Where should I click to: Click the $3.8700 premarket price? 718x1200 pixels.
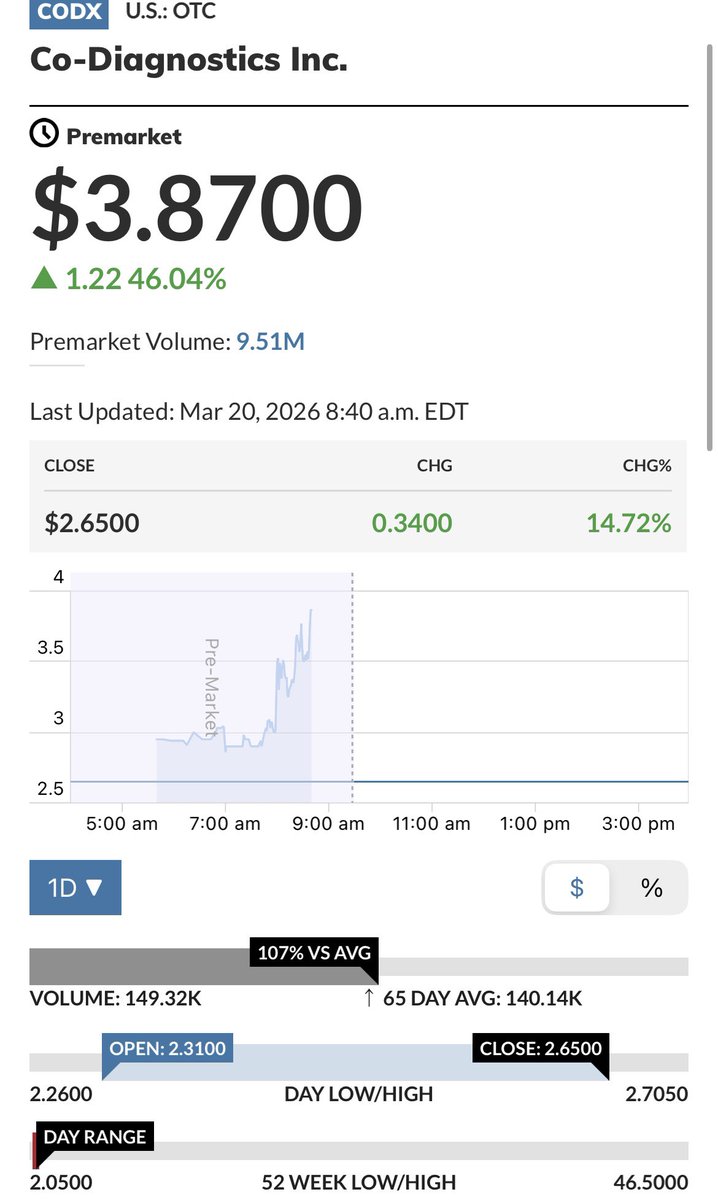[196, 209]
